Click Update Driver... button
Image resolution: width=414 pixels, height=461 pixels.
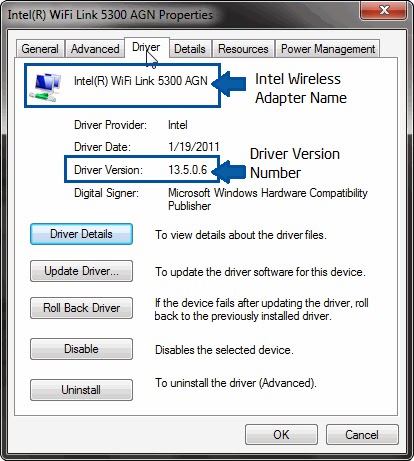81,271
